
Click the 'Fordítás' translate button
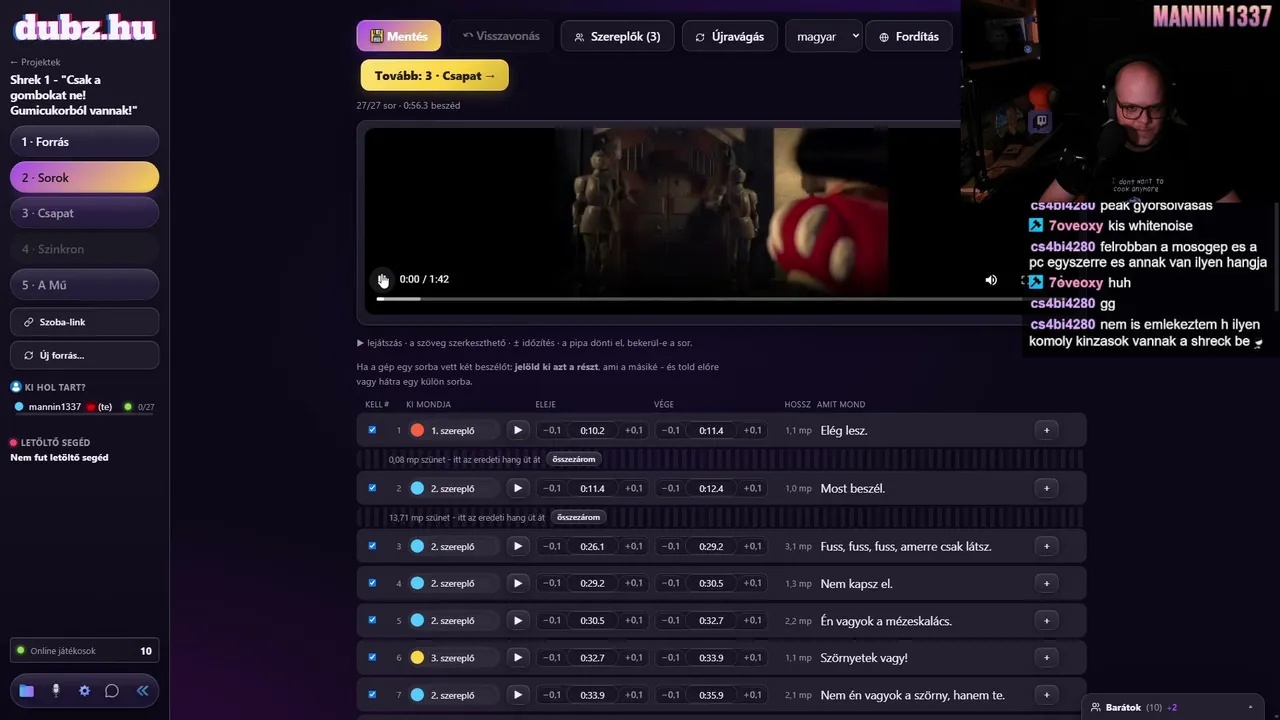point(909,37)
